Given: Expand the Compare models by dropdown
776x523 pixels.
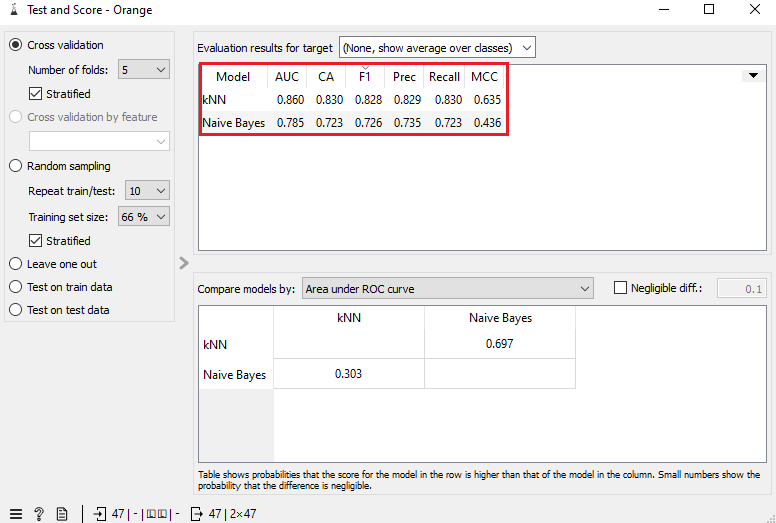Looking at the screenshot, I should 447,289.
